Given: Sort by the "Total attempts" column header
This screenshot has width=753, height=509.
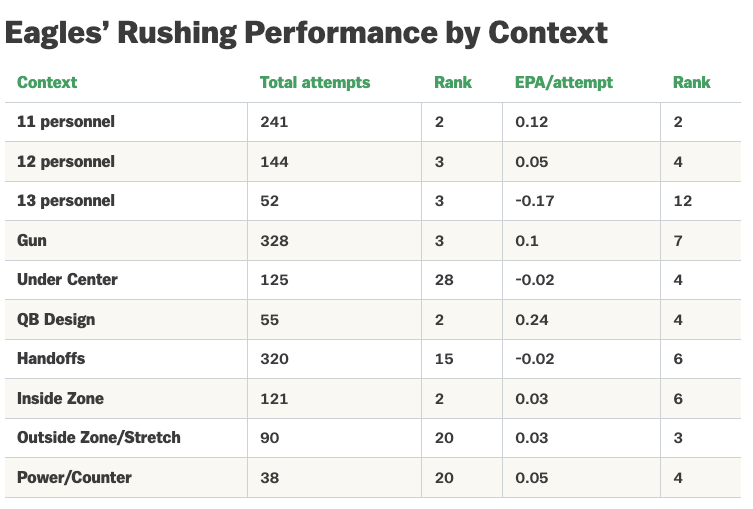Looking at the screenshot, I should [x=314, y=82].
